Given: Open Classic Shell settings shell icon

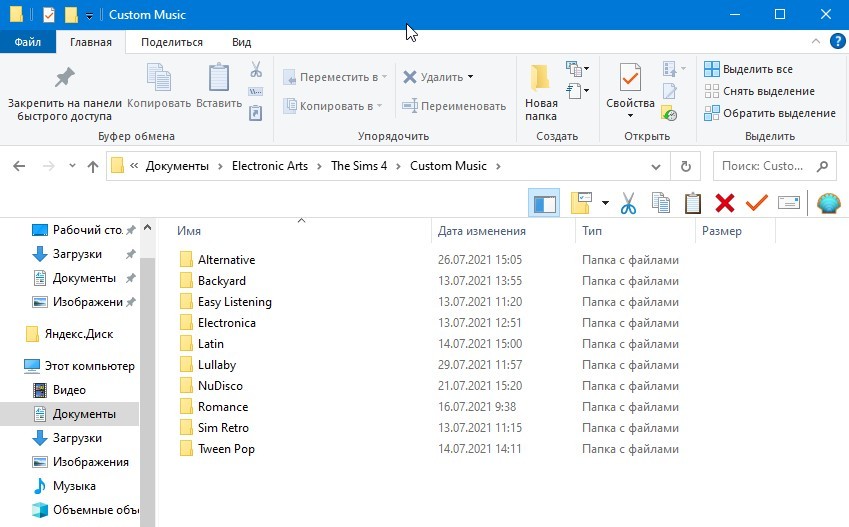Looking at the screenshot, I should (828, 204).
